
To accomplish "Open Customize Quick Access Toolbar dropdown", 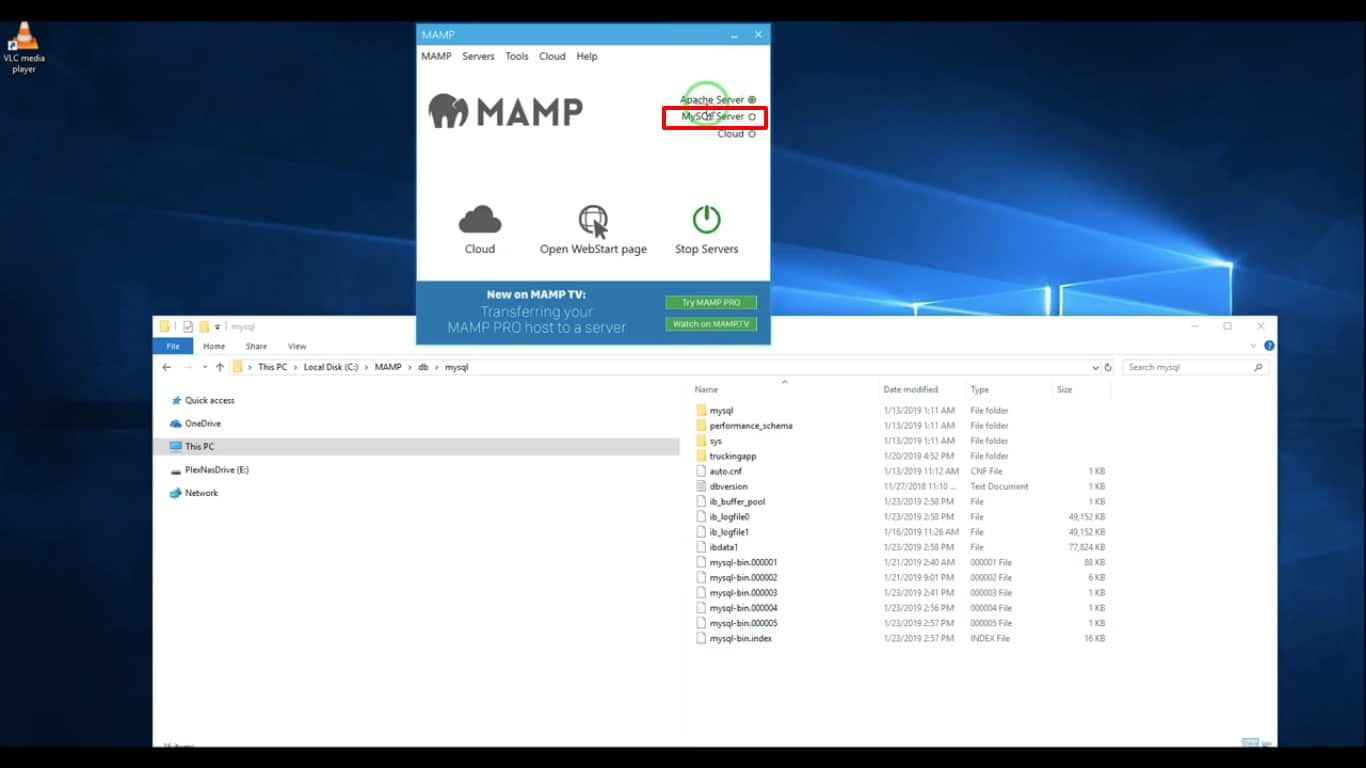I will point(217,327).
